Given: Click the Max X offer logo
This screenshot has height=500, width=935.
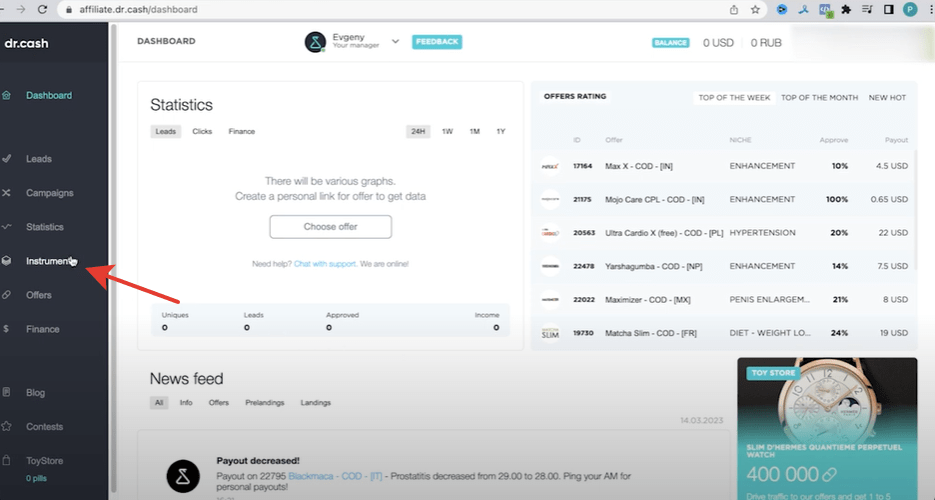Looking at the screenshot, I should click(x=550, y=166).
